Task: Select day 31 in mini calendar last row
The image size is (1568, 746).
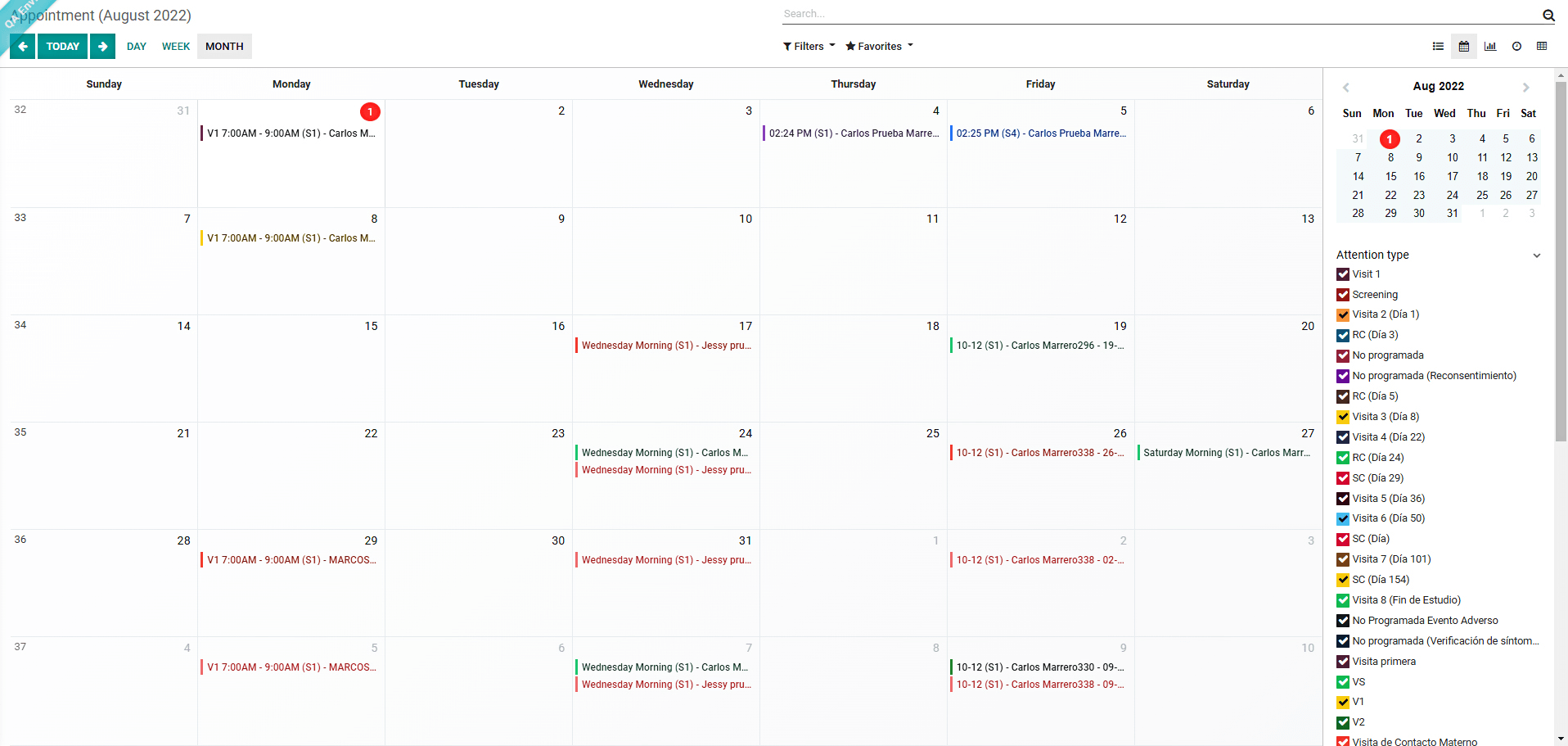Action: click(1452, 213)
